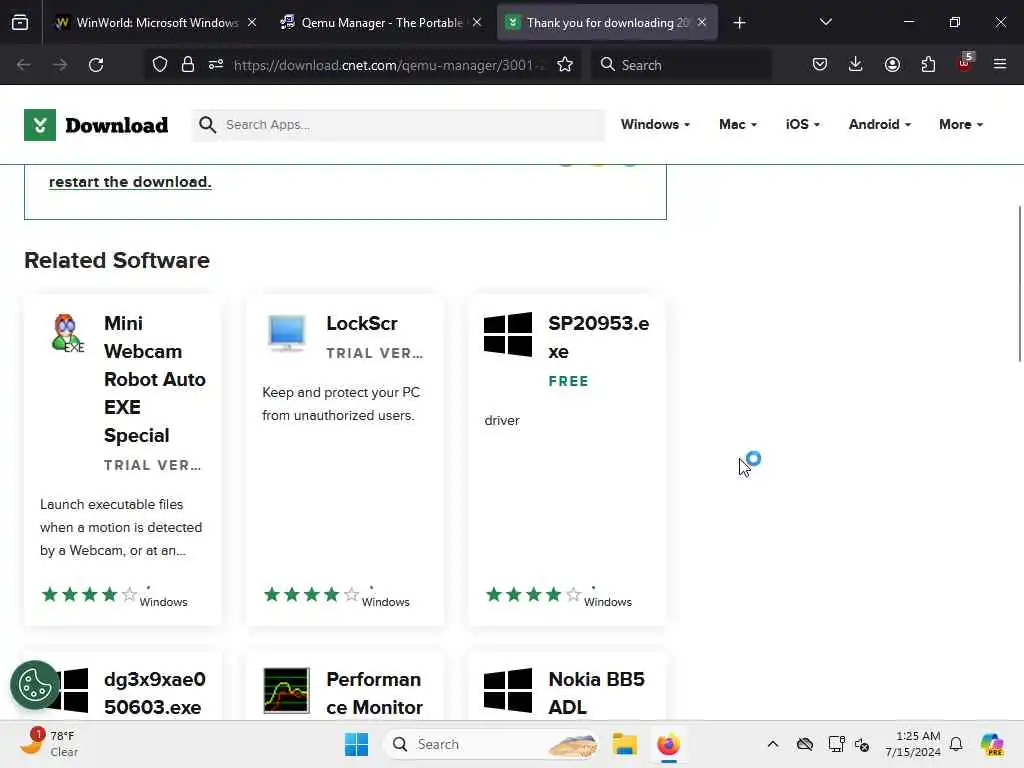Click the CNET Download logo icon

(40, 125)
